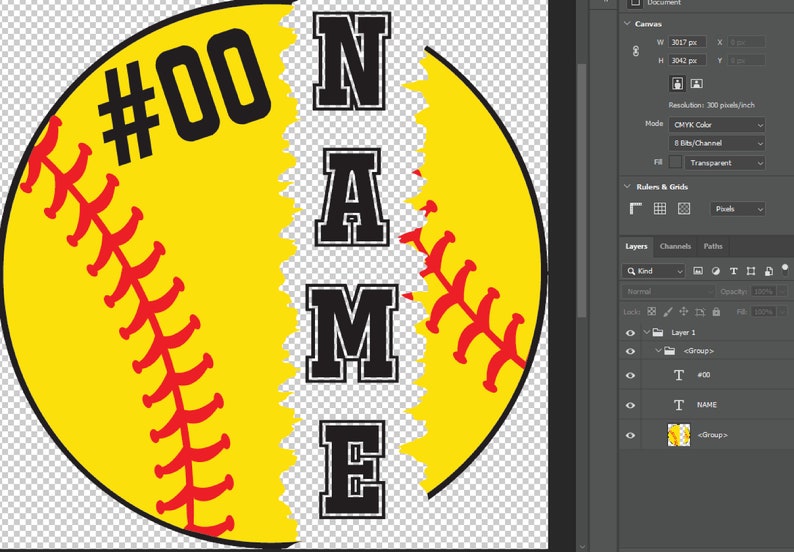Viewport: 794px width, 552px height.
Task: Switch to the Layers tab
Action: click(636, 246)
